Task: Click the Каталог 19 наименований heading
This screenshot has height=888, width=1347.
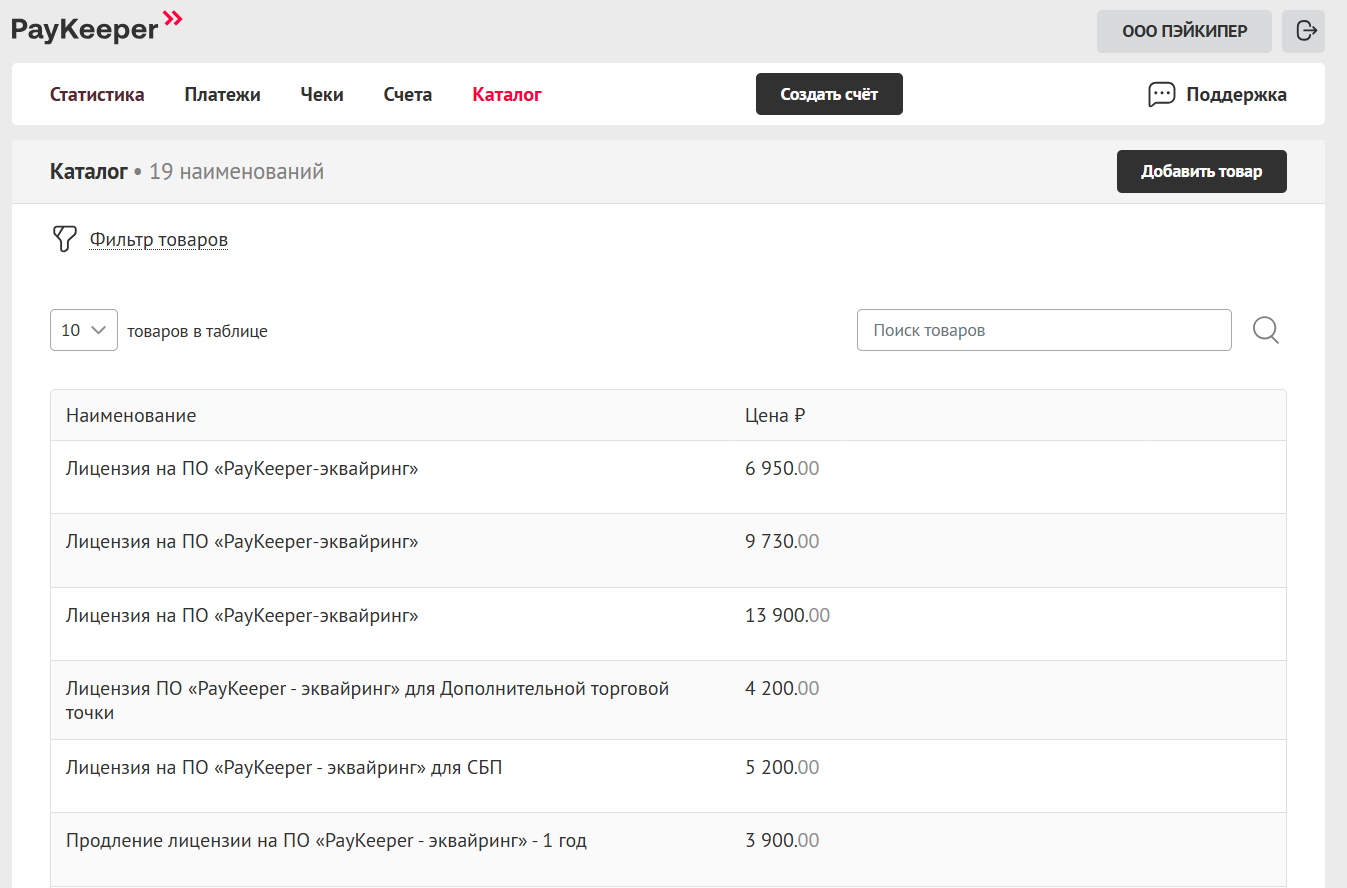Action: 187,172
